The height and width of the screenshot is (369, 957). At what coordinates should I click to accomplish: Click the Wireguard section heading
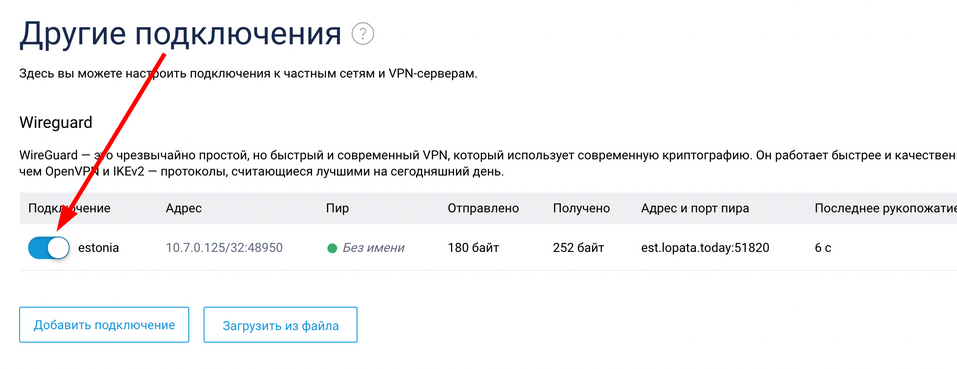pos(56,123)
